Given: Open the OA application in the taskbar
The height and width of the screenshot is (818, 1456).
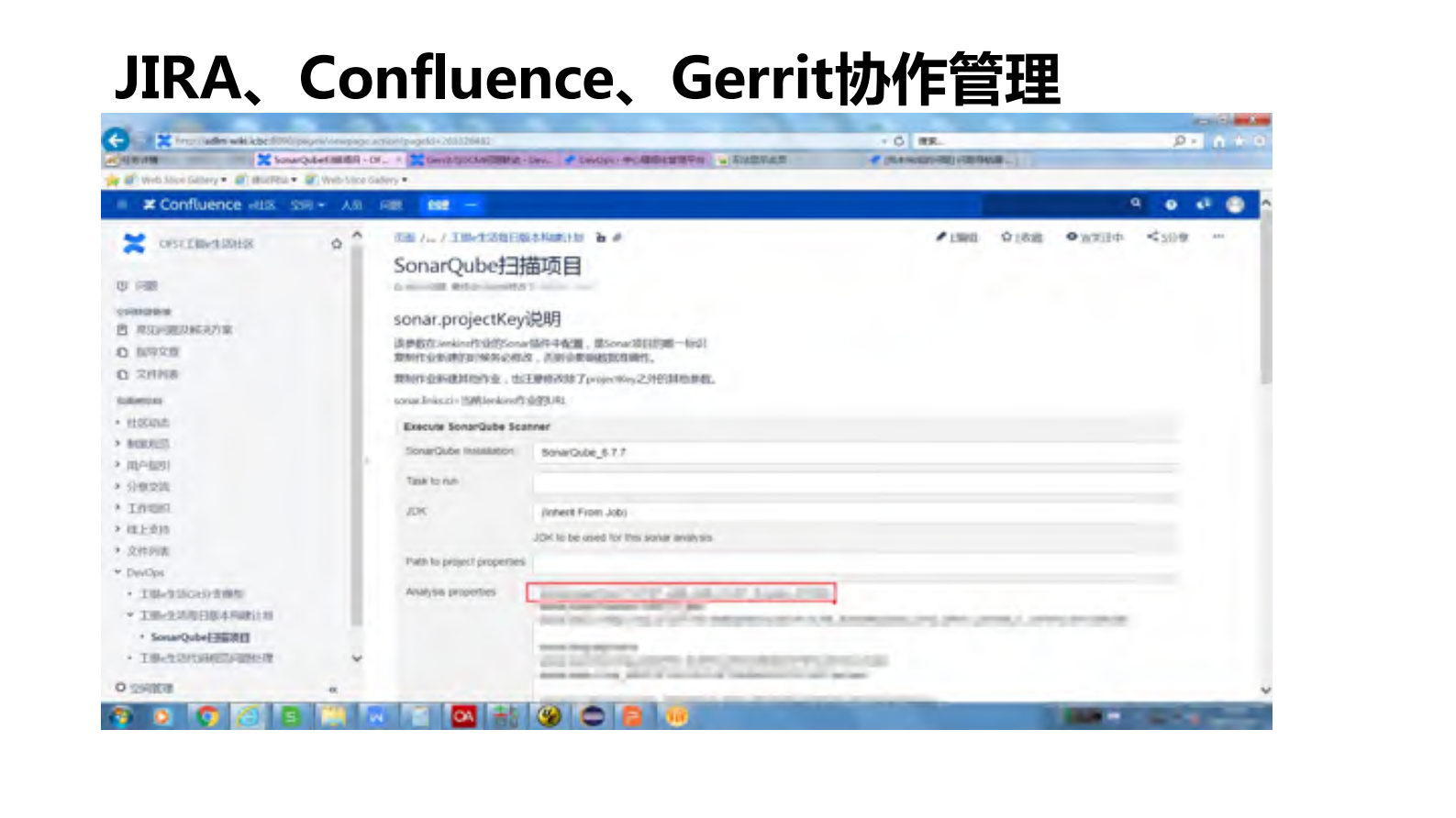Looking at the screenshot, I should pyautogui.click(x=463, y=716).
